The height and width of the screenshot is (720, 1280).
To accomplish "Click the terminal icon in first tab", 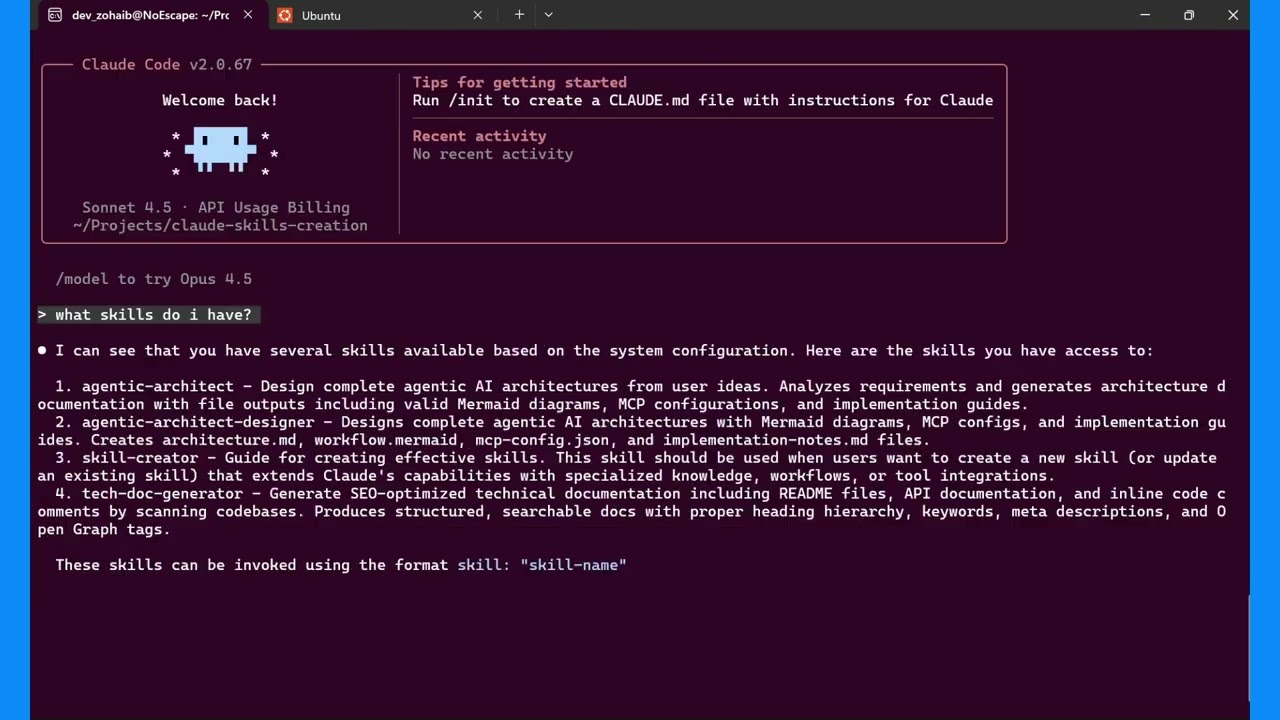I will [55, 15].
